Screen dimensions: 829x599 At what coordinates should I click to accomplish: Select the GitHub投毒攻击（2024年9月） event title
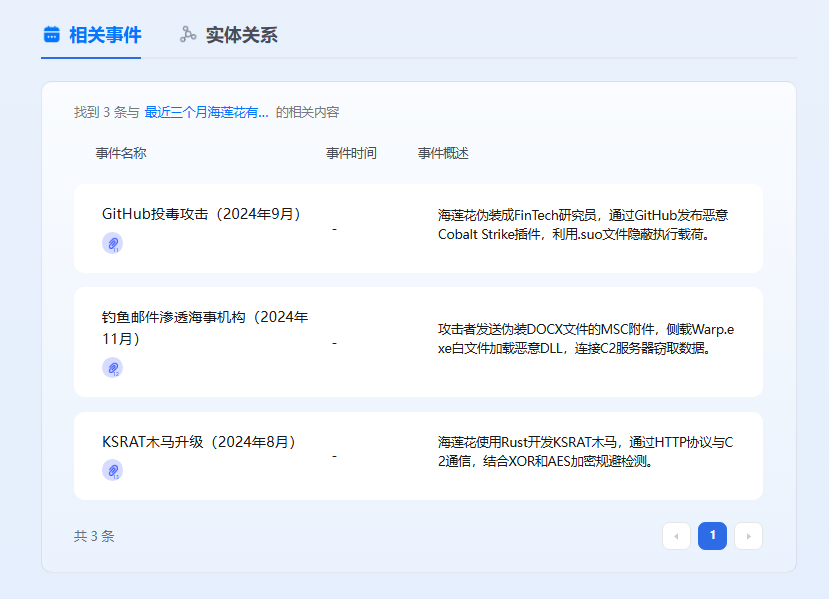pos(201,214)
